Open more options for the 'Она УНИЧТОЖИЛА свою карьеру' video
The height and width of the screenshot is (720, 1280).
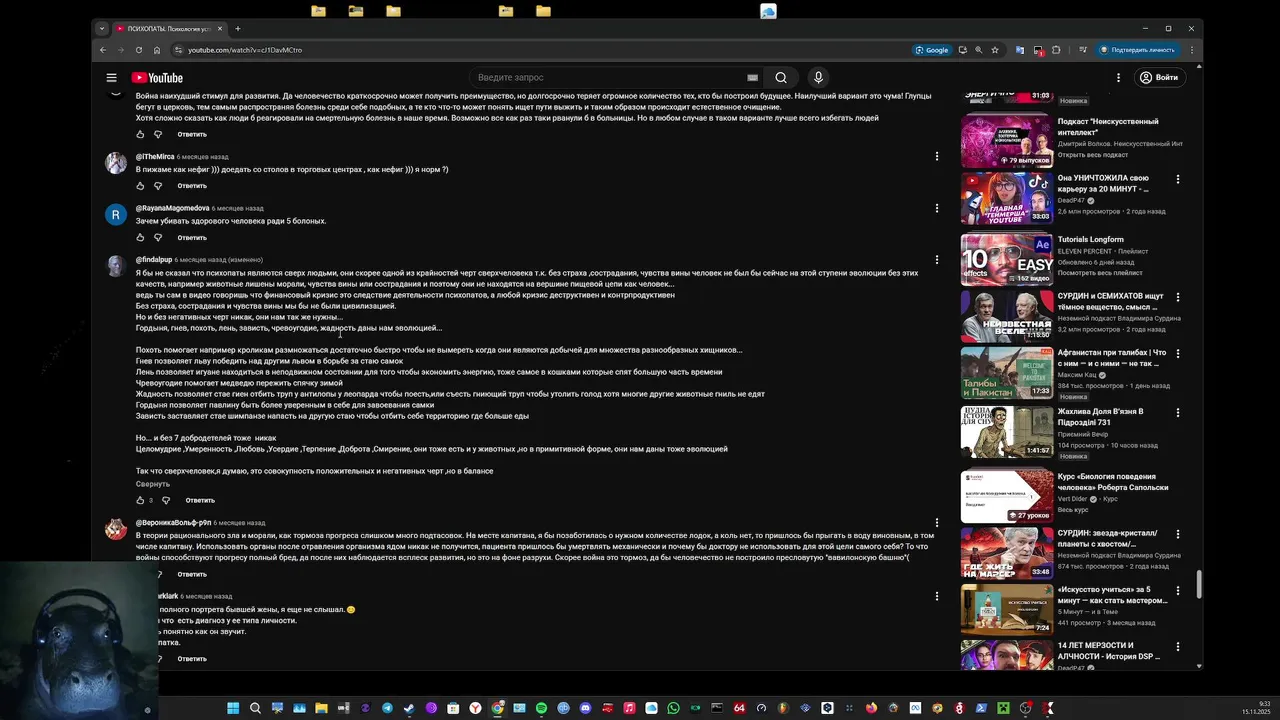[1177, 179]
